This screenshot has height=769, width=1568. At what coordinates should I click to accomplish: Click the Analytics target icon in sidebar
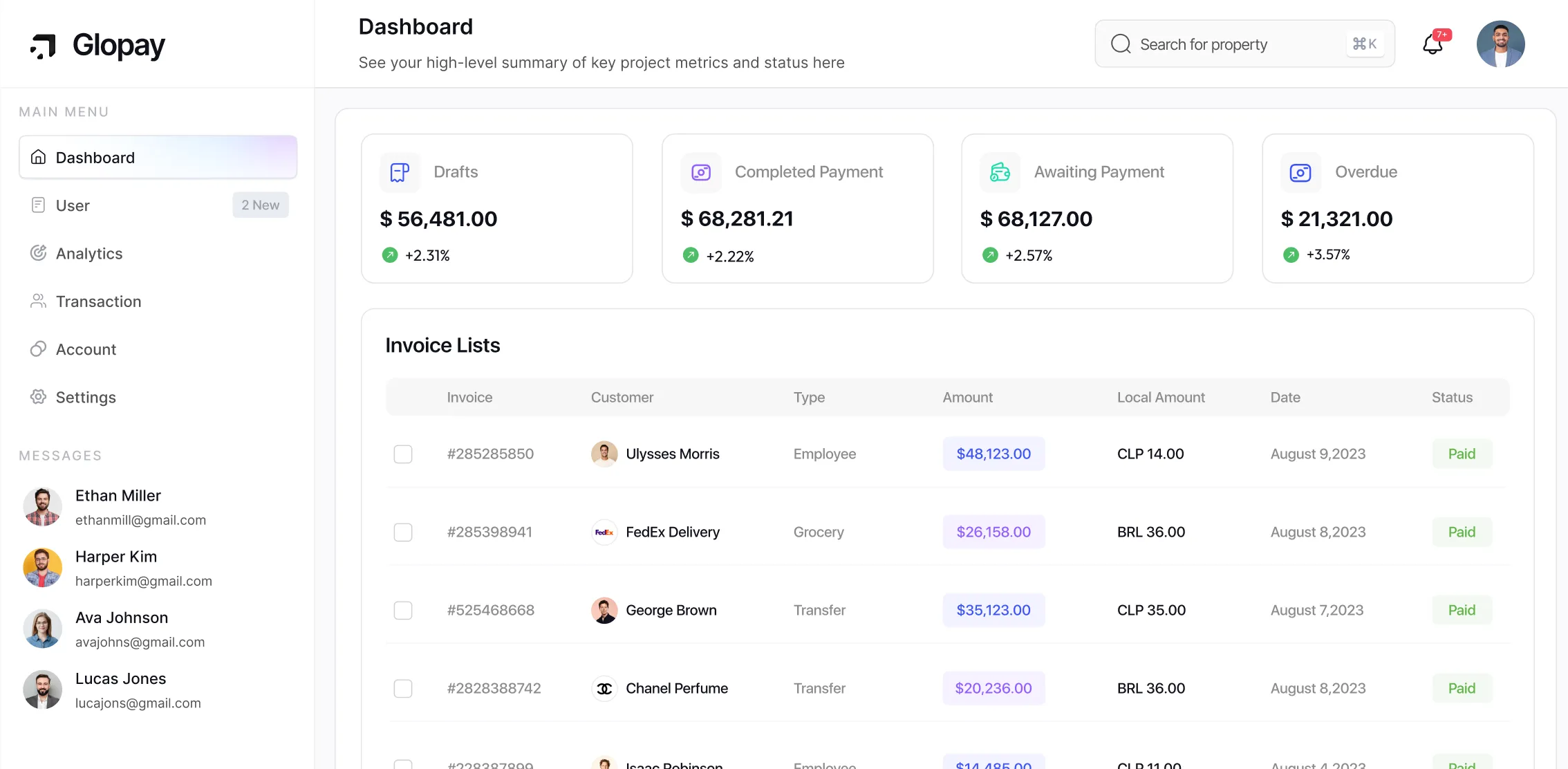[39, 253]
